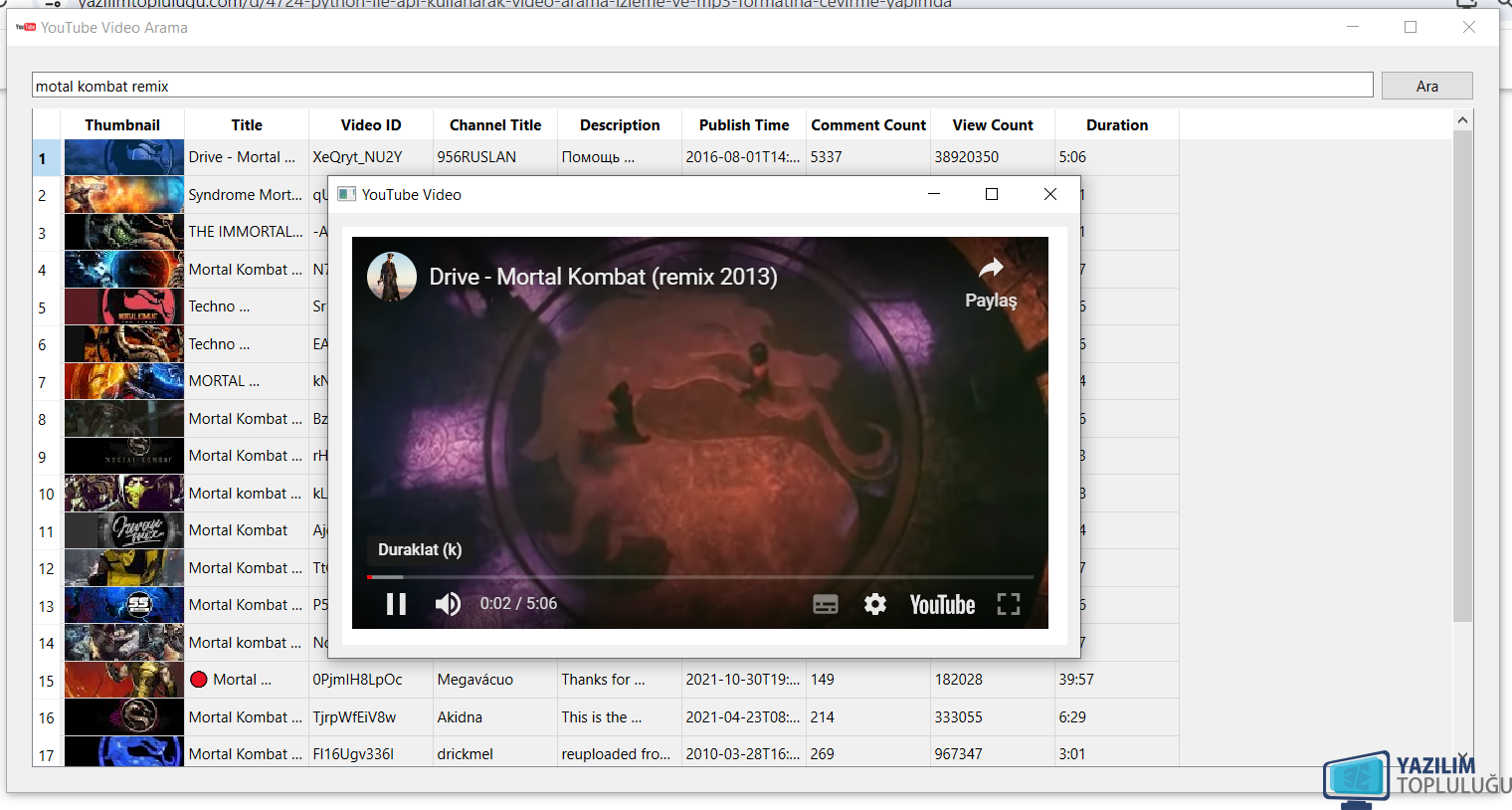Click the Thumbnail column header
Screen dimensions: 1512x810
[122, 124]
